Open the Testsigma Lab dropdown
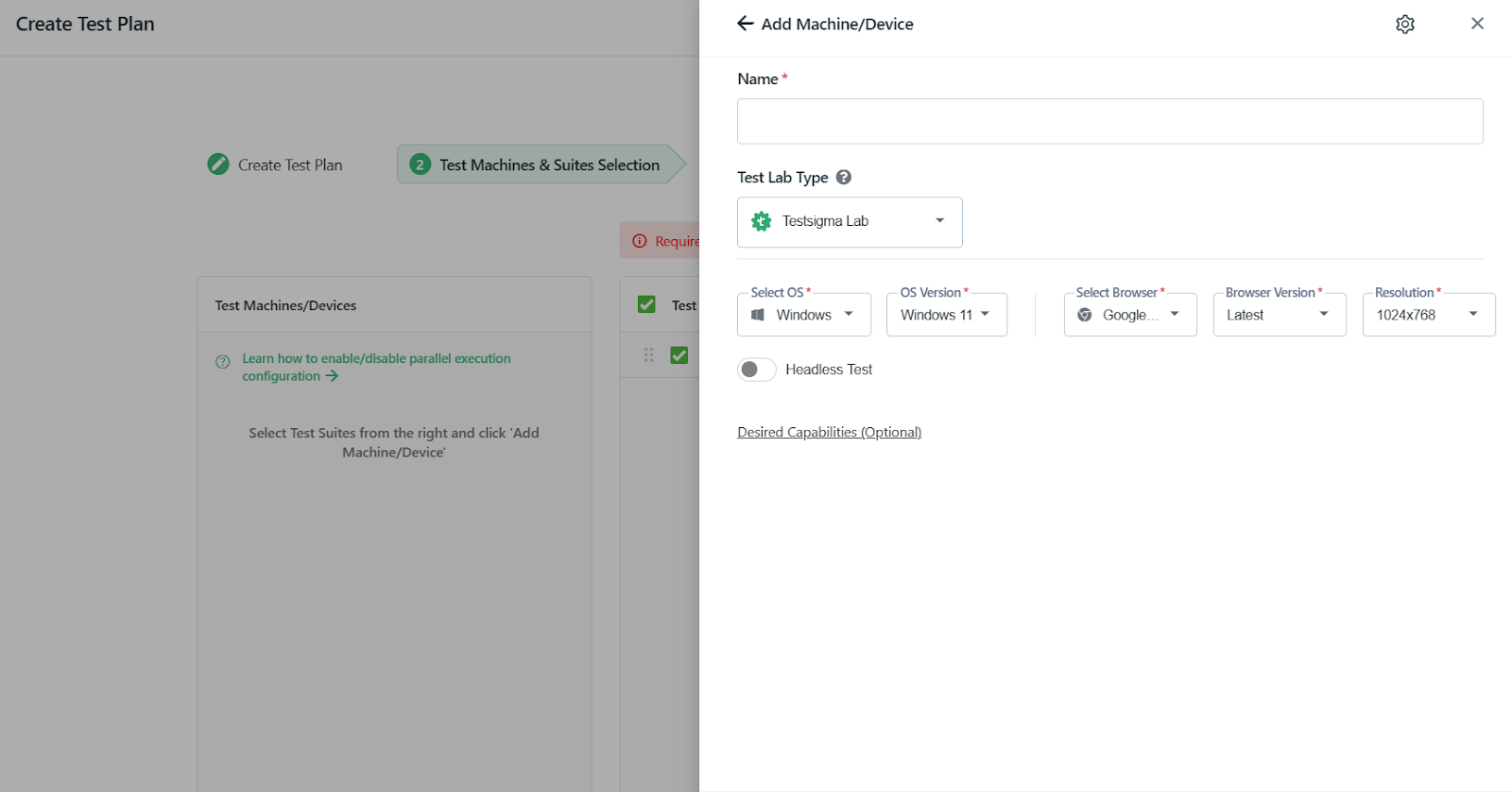1512x792 pixels. (x=850, y=222)
